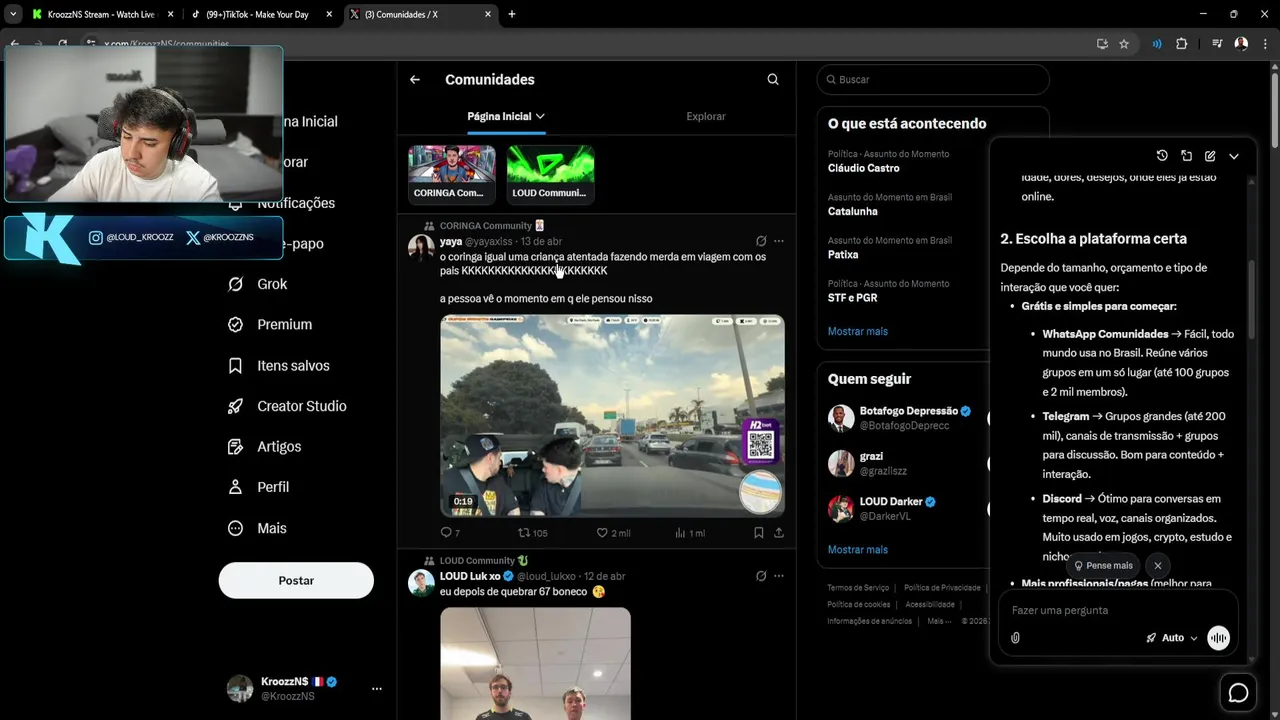1280x720 pixels.
Task: Open KroozzNS account switcher at bottom
Action: coord(306,688)
